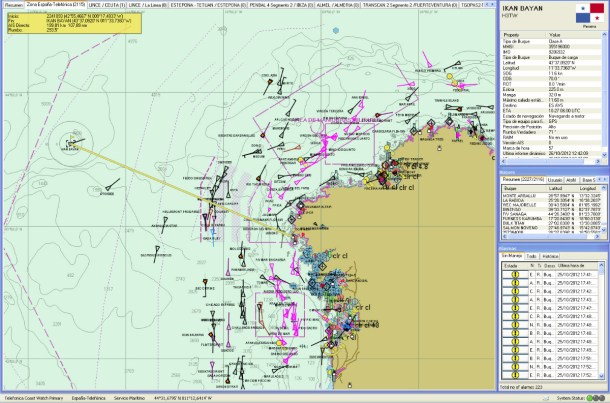Click Telefonica Coast Watch Primary in status bar
The image size is (610, 403).
point(34,398)
